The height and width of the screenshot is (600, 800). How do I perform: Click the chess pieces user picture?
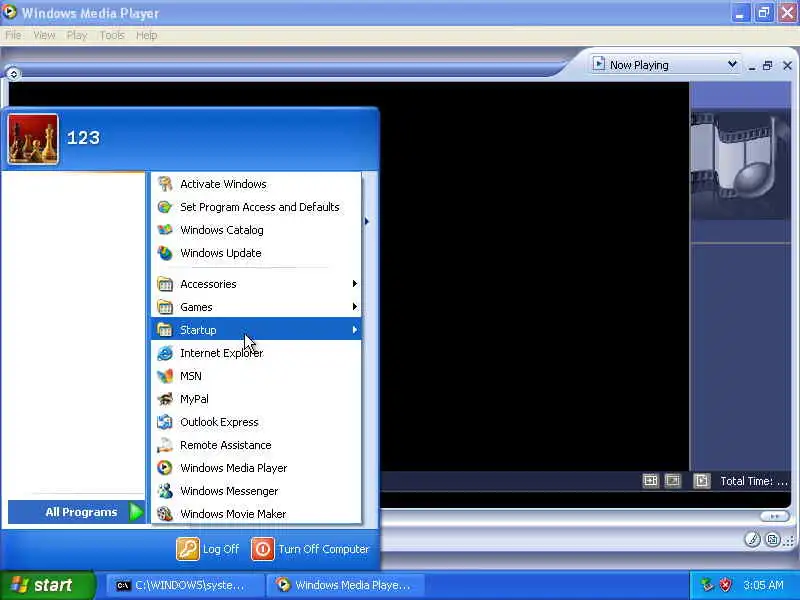(33, 139)
